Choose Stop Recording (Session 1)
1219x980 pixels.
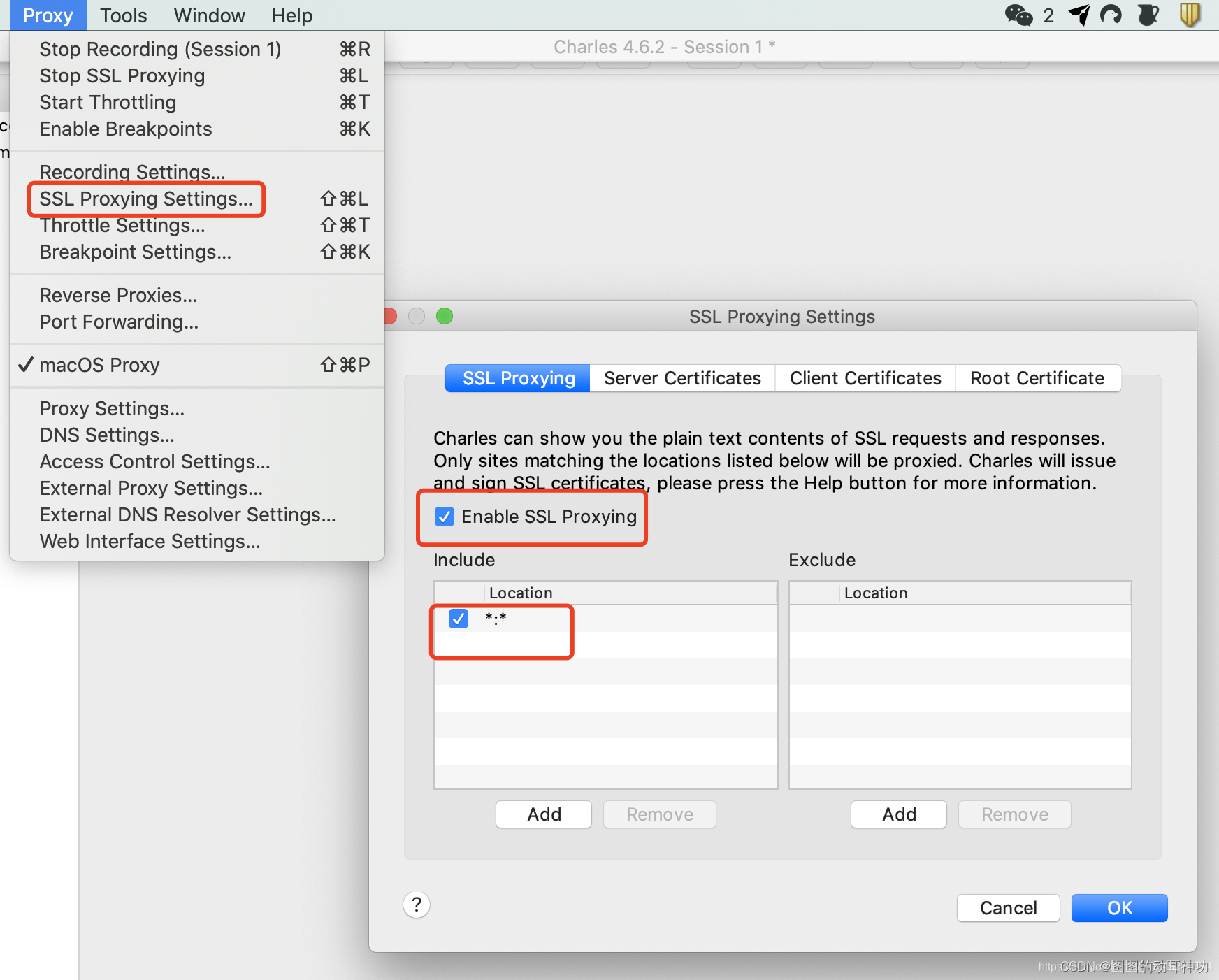click(x=197, y=49)
